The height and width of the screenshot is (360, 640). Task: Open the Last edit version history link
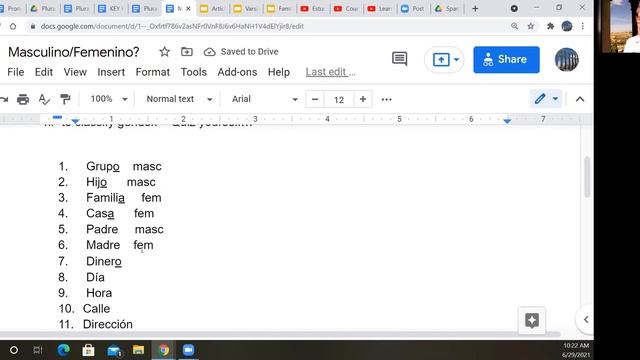coord(330,72)
